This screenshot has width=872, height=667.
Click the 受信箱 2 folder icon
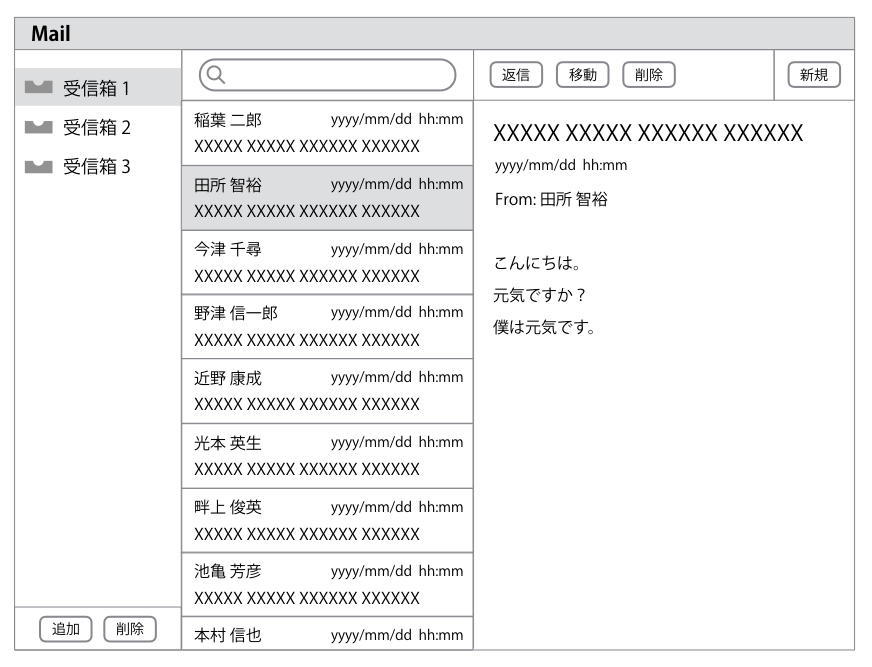[38, 127]
